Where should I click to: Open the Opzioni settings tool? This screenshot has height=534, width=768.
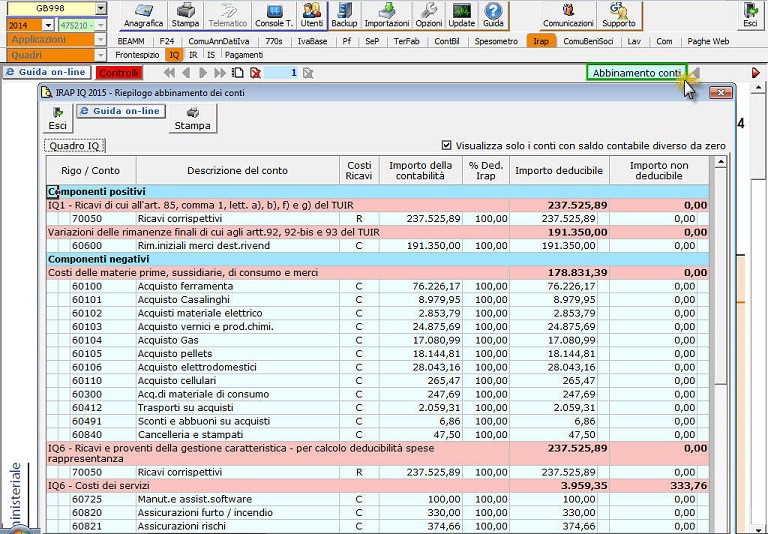click(x=429, y=16)
